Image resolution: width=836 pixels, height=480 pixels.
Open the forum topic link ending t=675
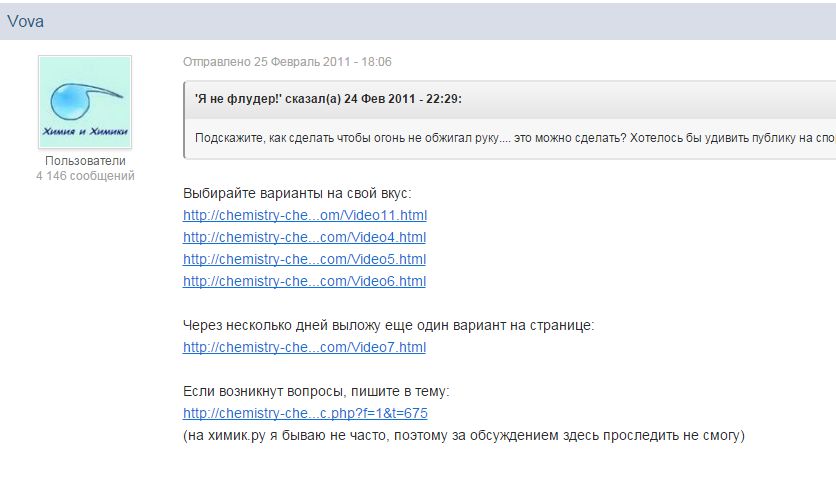click(305, 413)
